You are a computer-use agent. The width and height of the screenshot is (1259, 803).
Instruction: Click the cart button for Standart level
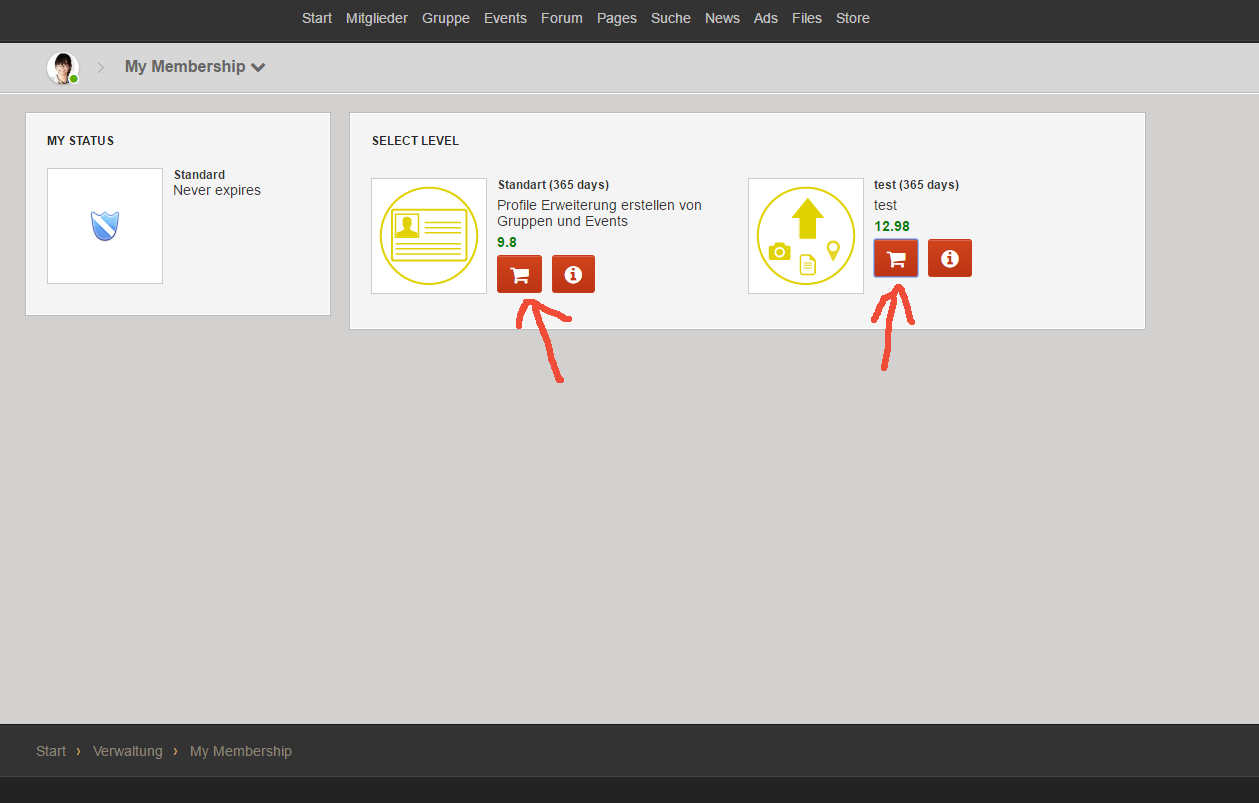click(x=519, y=274)
